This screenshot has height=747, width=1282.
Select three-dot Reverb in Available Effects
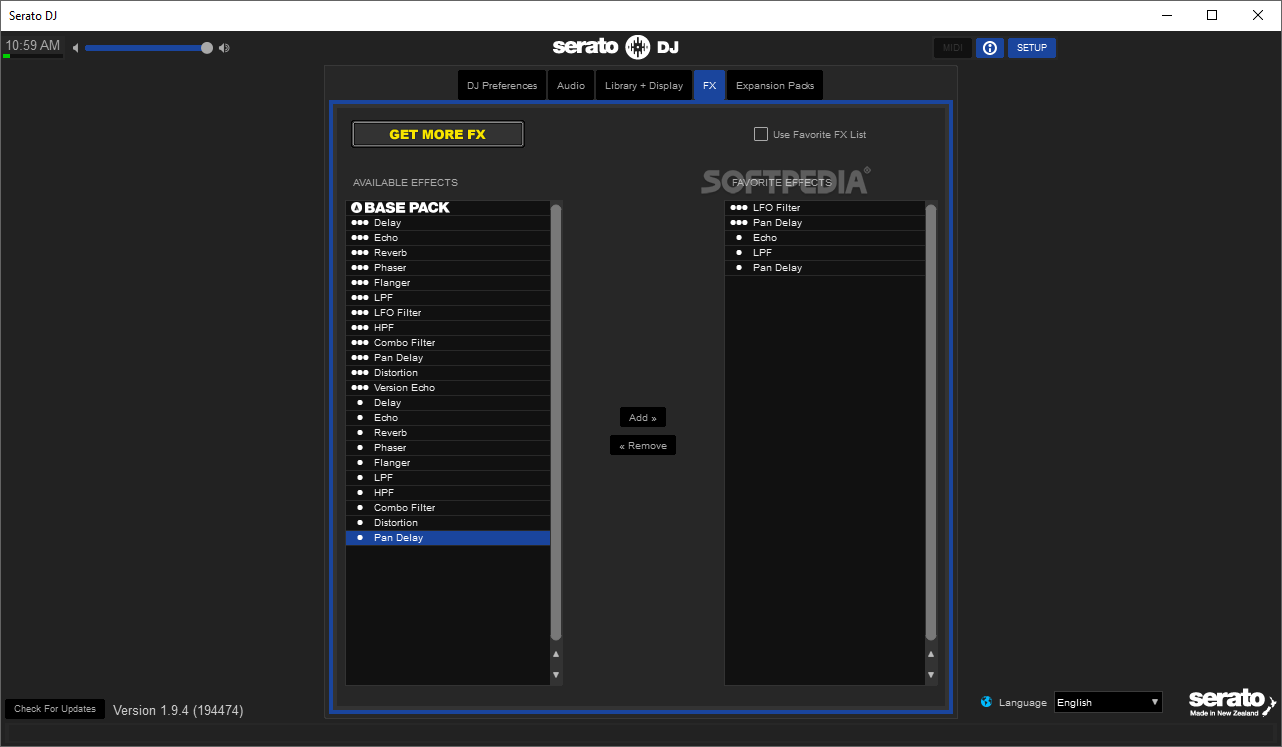click(448, 253)
